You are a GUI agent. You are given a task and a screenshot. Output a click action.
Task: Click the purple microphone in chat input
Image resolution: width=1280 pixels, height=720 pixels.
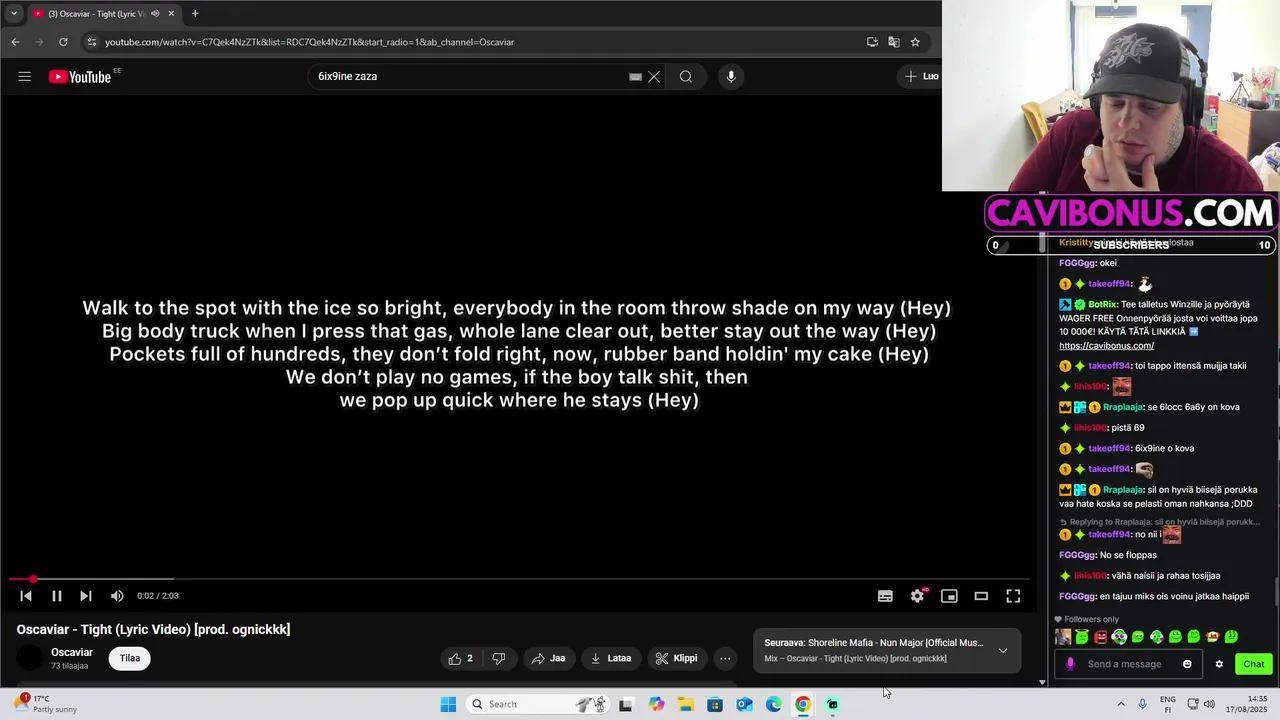1071,664
